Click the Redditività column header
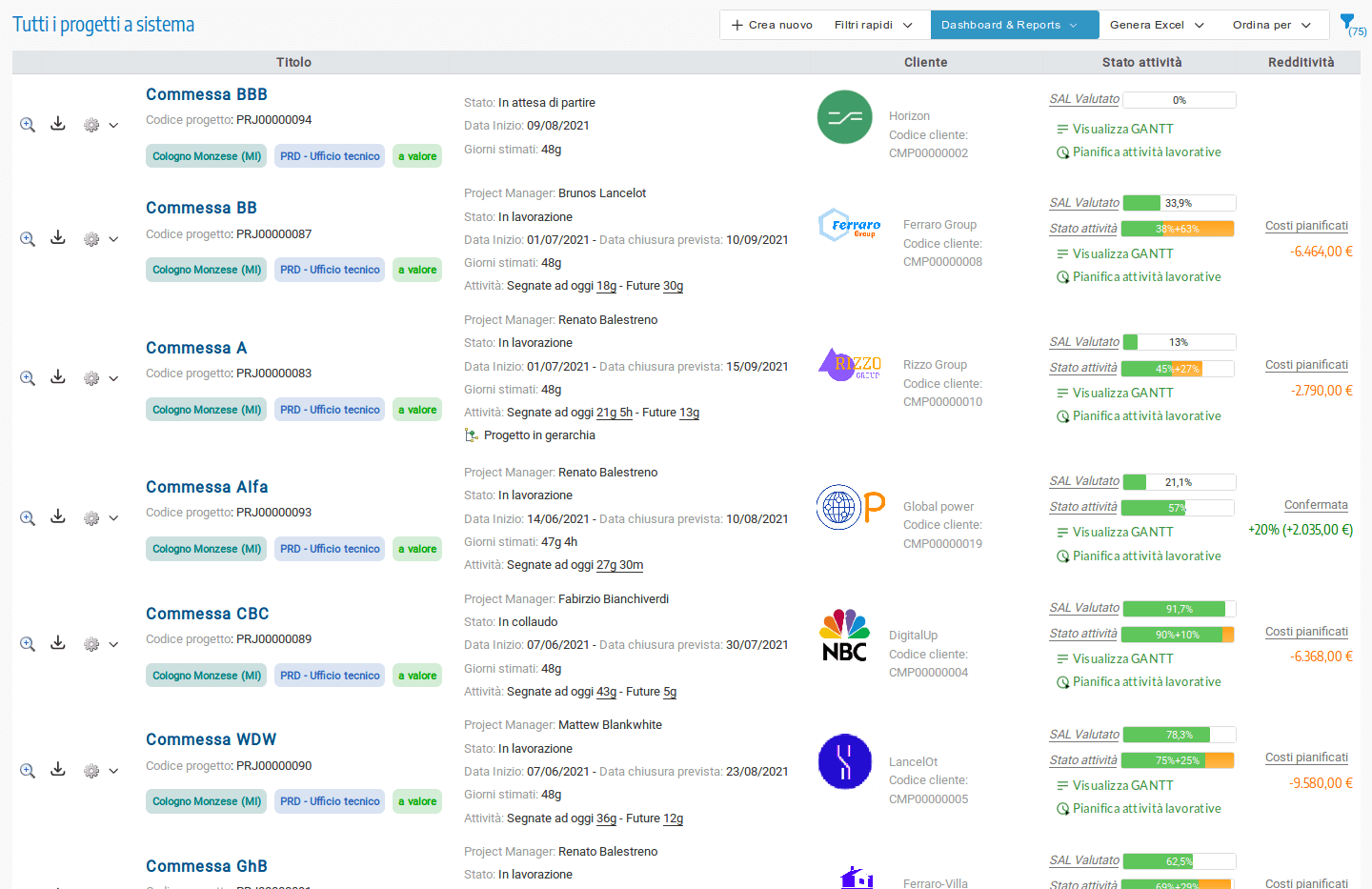Screen dimensions: 1372x889 (1301, 62)
